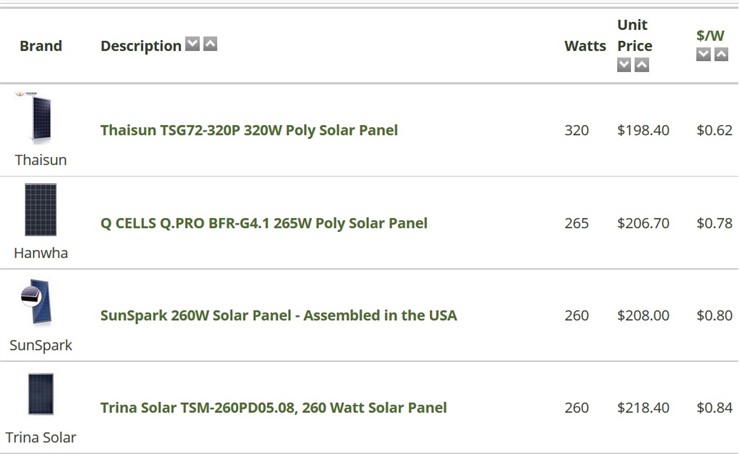
Task: Click the Trina Solar brand label
Action: (x=41, y=437)
